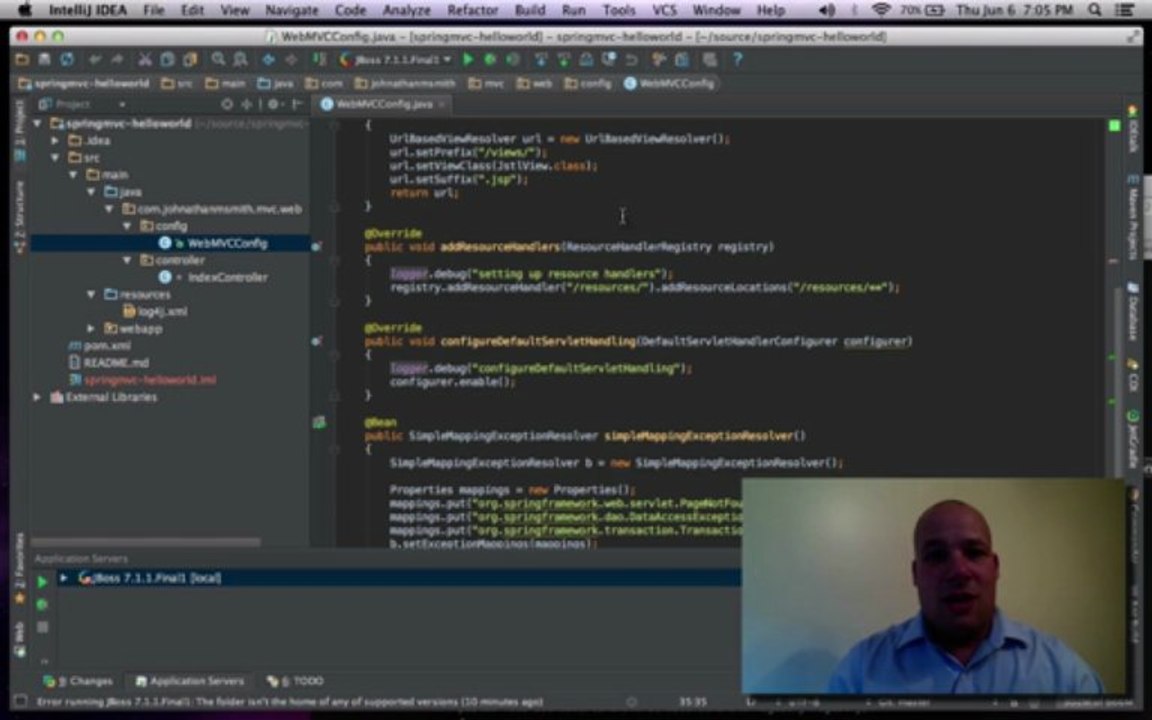This screenshot has height=720, width=1152.
Task: Open Settings wrench toolbar icon
Action: (659, 60)
